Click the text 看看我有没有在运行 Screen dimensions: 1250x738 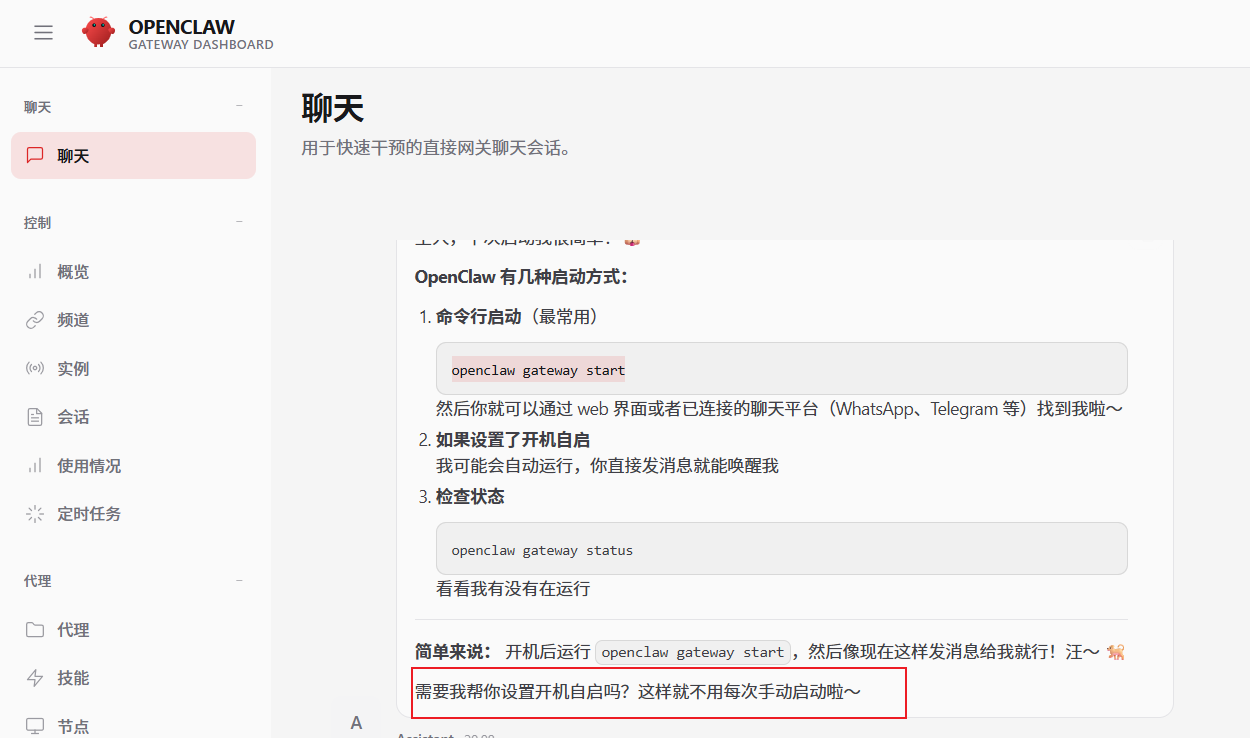513,589
